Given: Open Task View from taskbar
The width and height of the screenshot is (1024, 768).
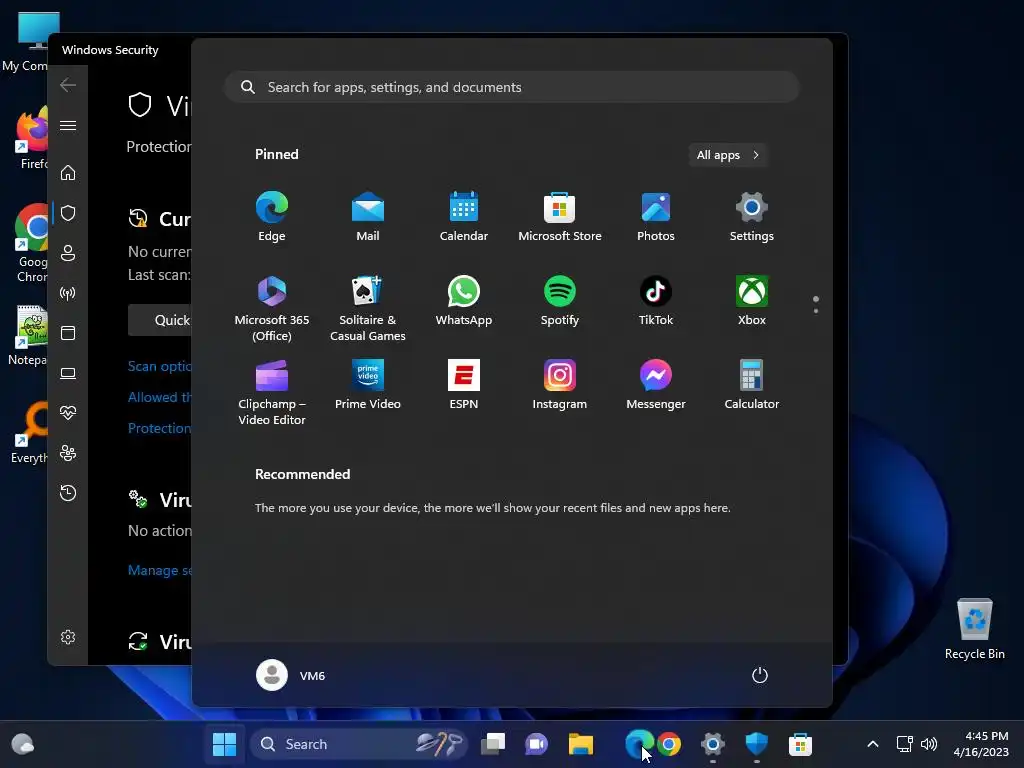Looking at the screenshot, I should (493, 744).
